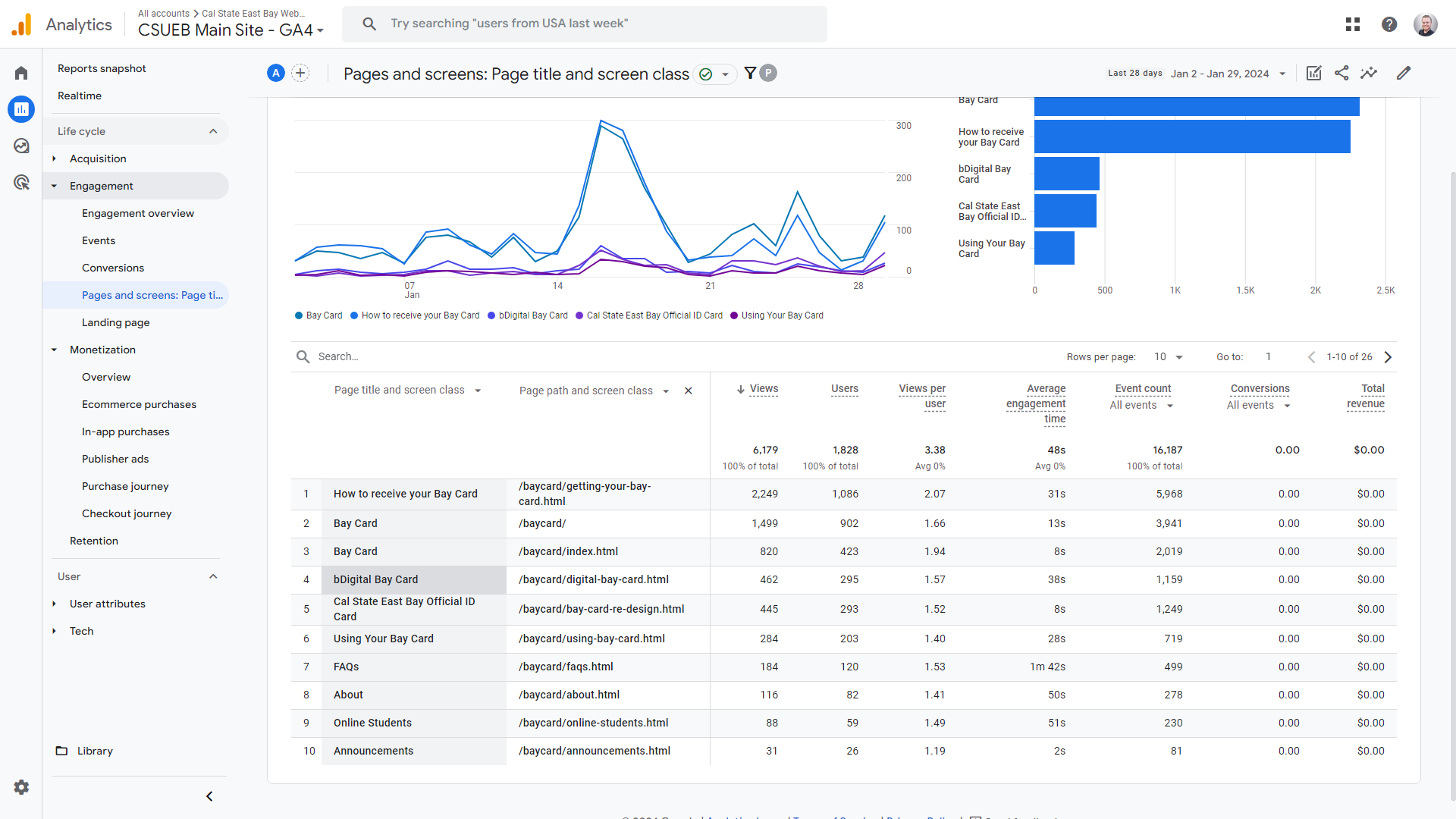Viewport: 1456px width, 819px height.
Task: Open the Library folder
Action: coord(84,751)
